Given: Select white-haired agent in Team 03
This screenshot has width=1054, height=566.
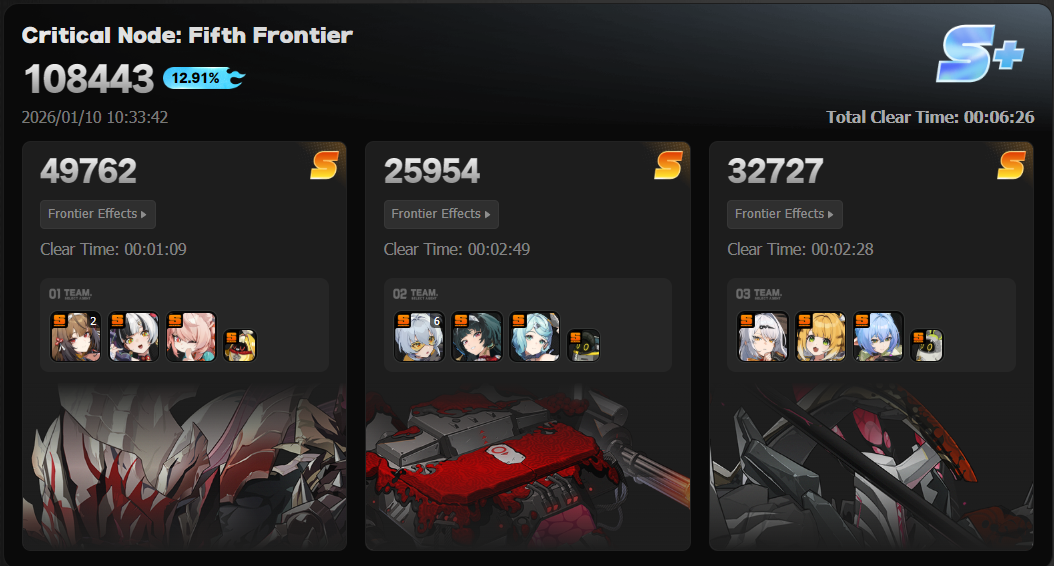Looking at the screenshot, I should click(x=762, y=336).
